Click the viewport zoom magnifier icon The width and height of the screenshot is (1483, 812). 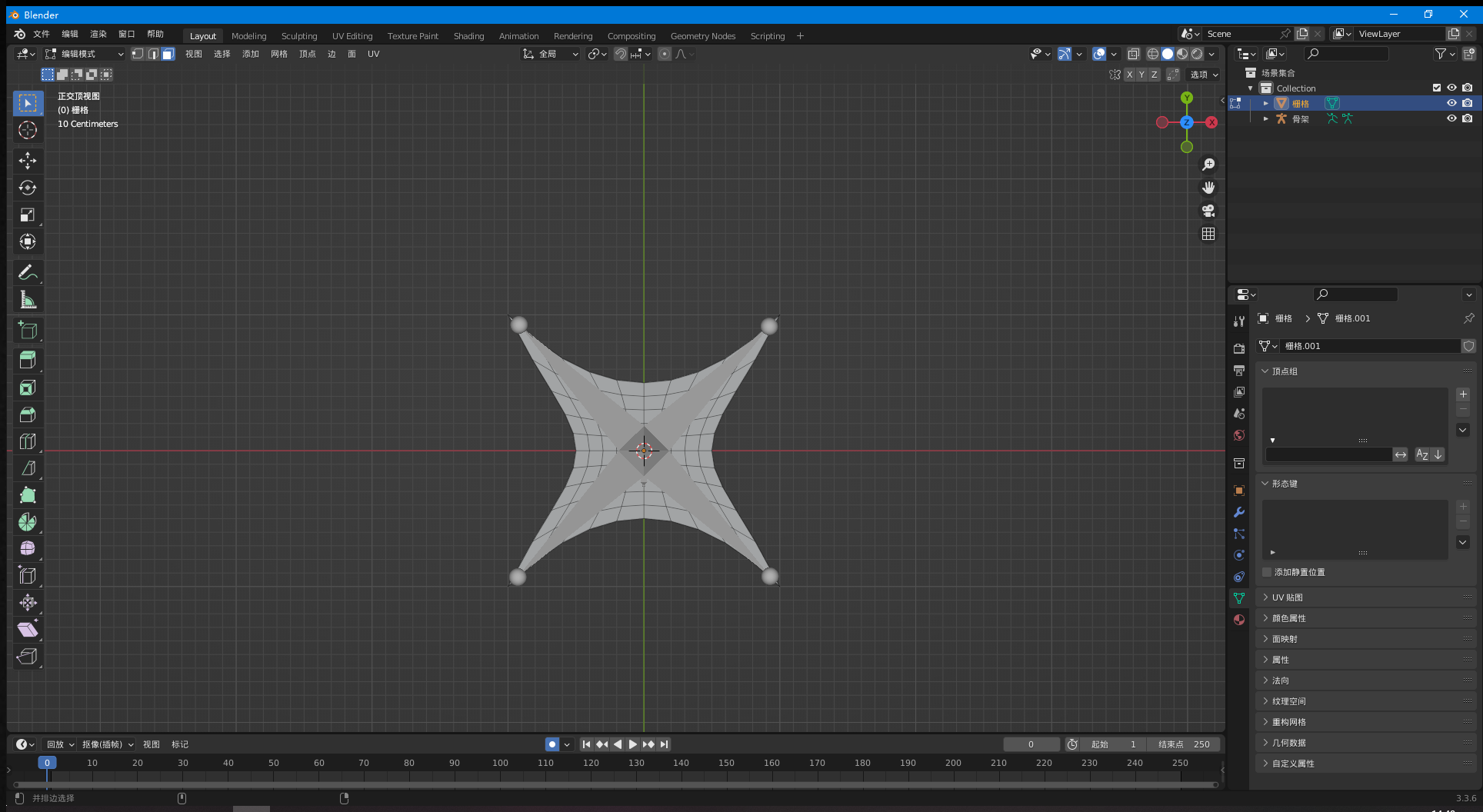(x=1208, y=165)
